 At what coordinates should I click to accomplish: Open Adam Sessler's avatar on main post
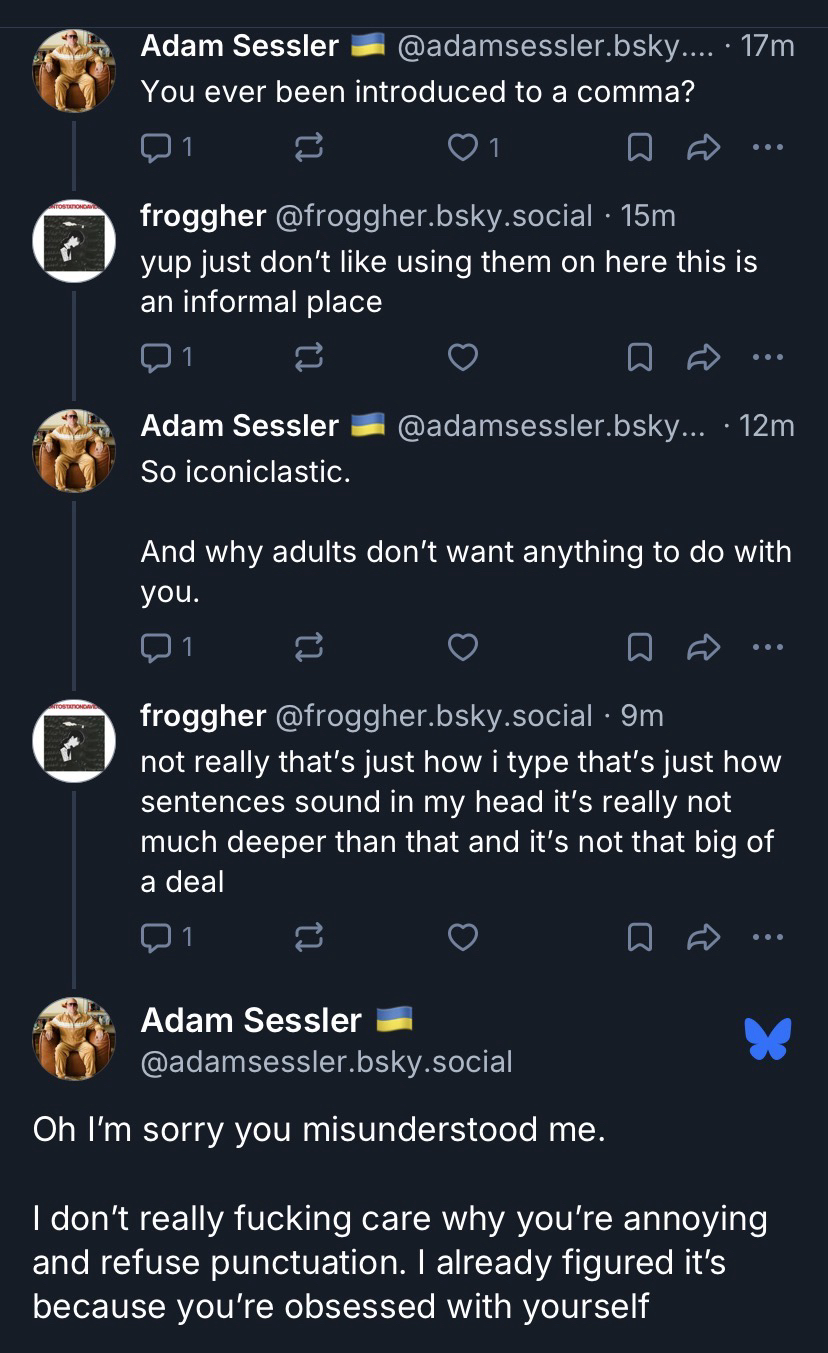(x=74, y=1038)
